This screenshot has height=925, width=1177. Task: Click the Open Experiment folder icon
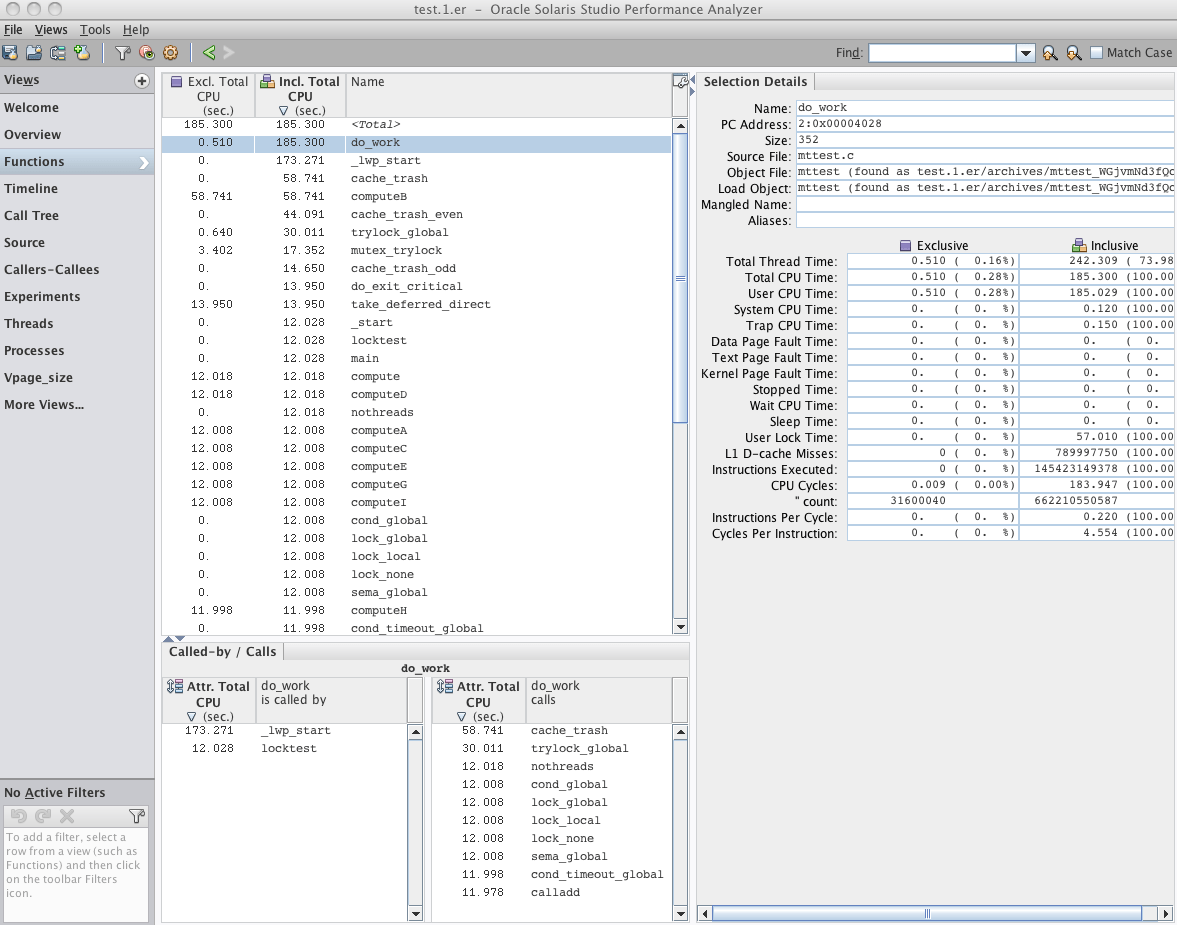[34, 53]
